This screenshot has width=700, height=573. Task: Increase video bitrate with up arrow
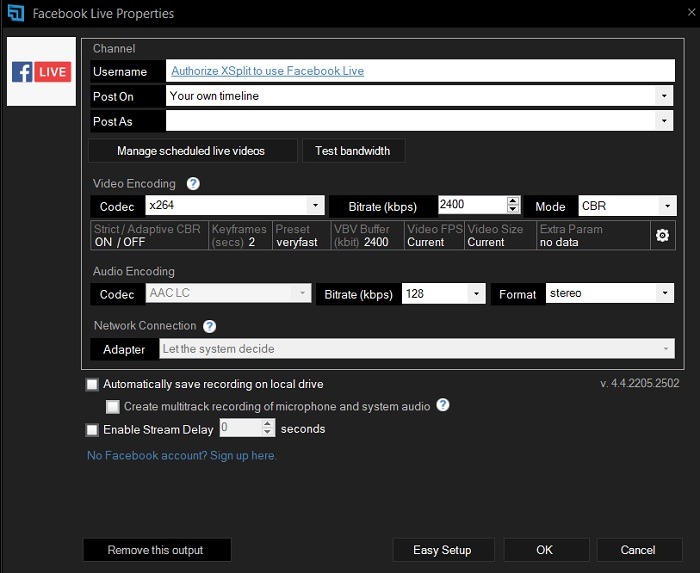coord(513,201)
